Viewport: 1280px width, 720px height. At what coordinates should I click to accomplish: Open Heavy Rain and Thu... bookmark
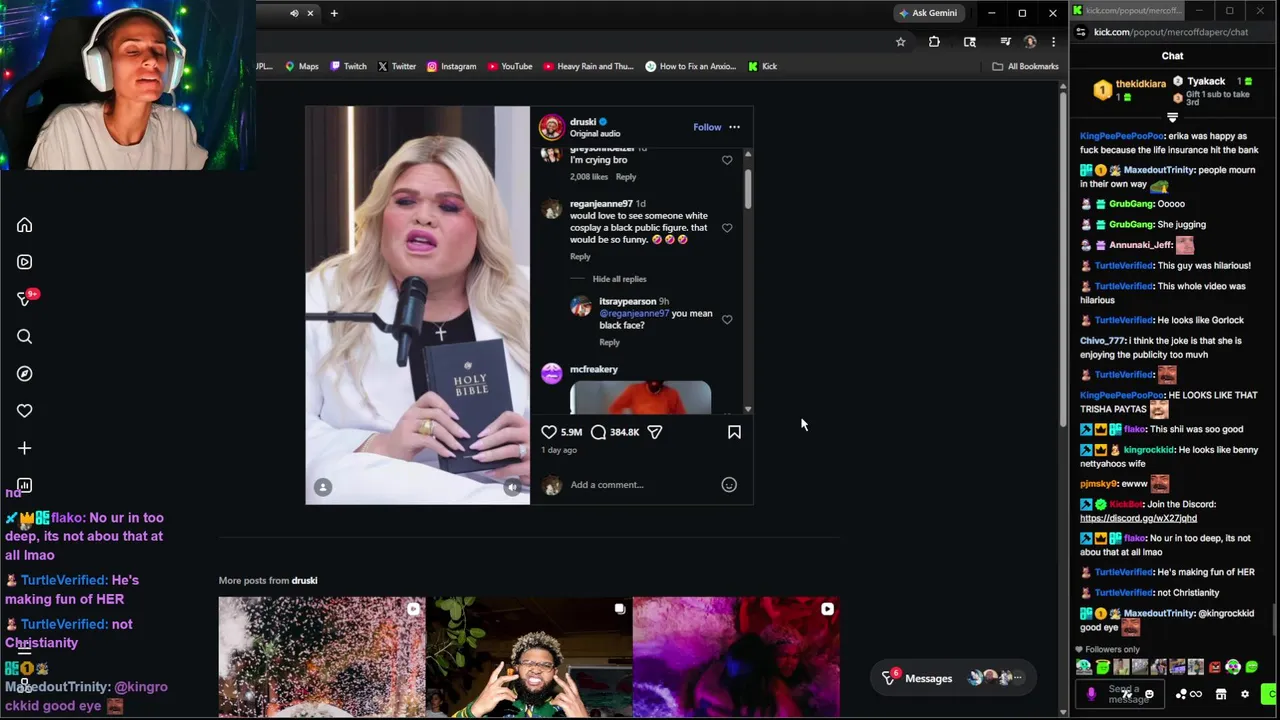click(588, 66)
